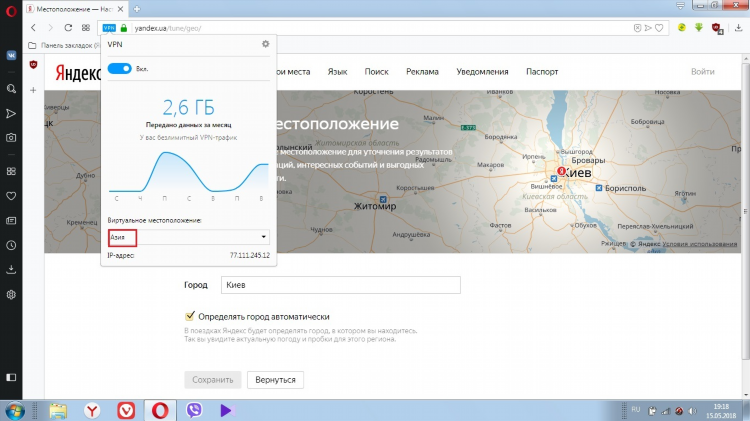Image resolution: width=750 pixels, height=421 pixels.
Task: Open the green download-arrow extension
Action: click(x=699, y=28)
